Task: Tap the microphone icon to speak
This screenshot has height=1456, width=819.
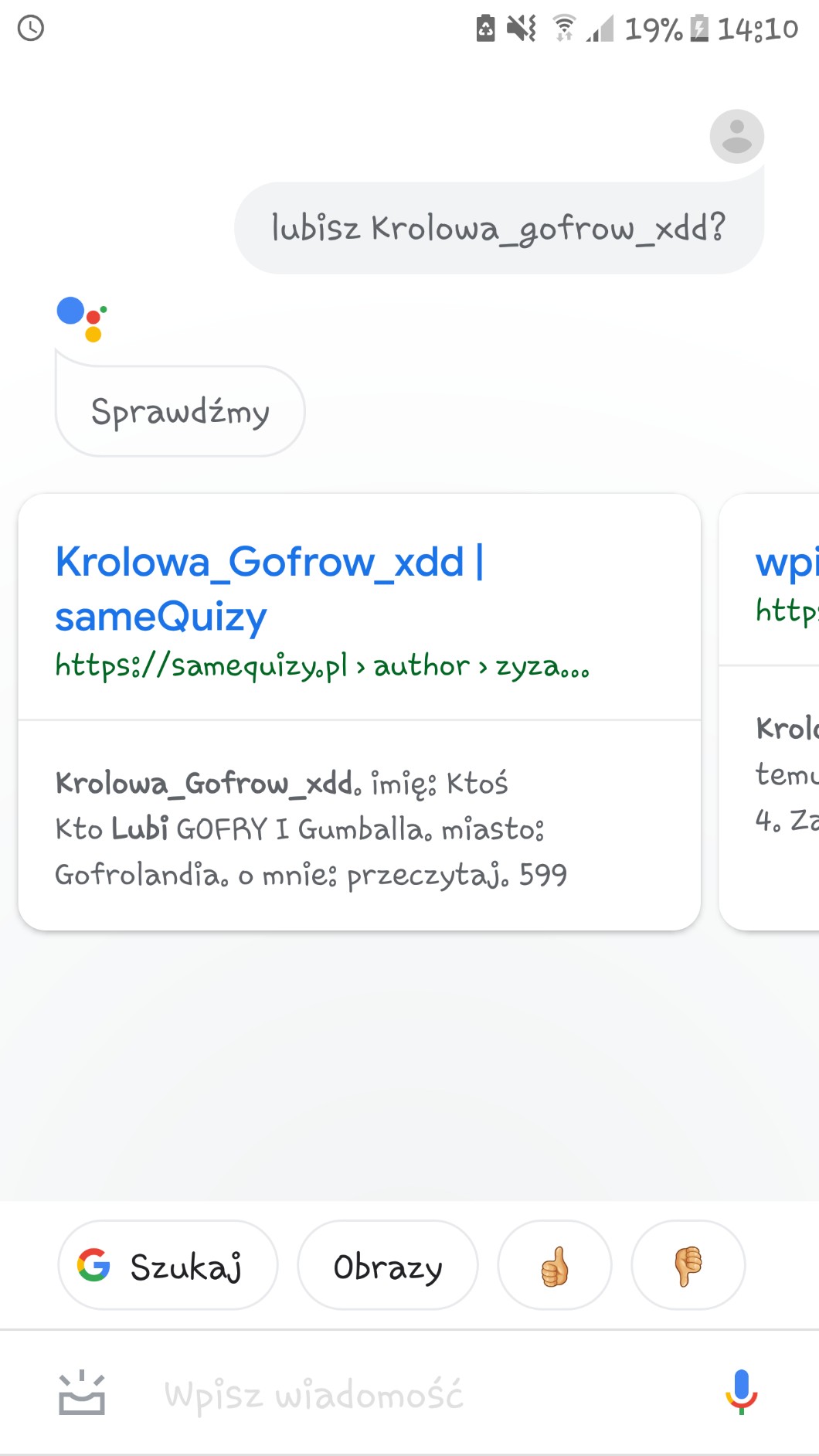Action: pos(741,1393)
